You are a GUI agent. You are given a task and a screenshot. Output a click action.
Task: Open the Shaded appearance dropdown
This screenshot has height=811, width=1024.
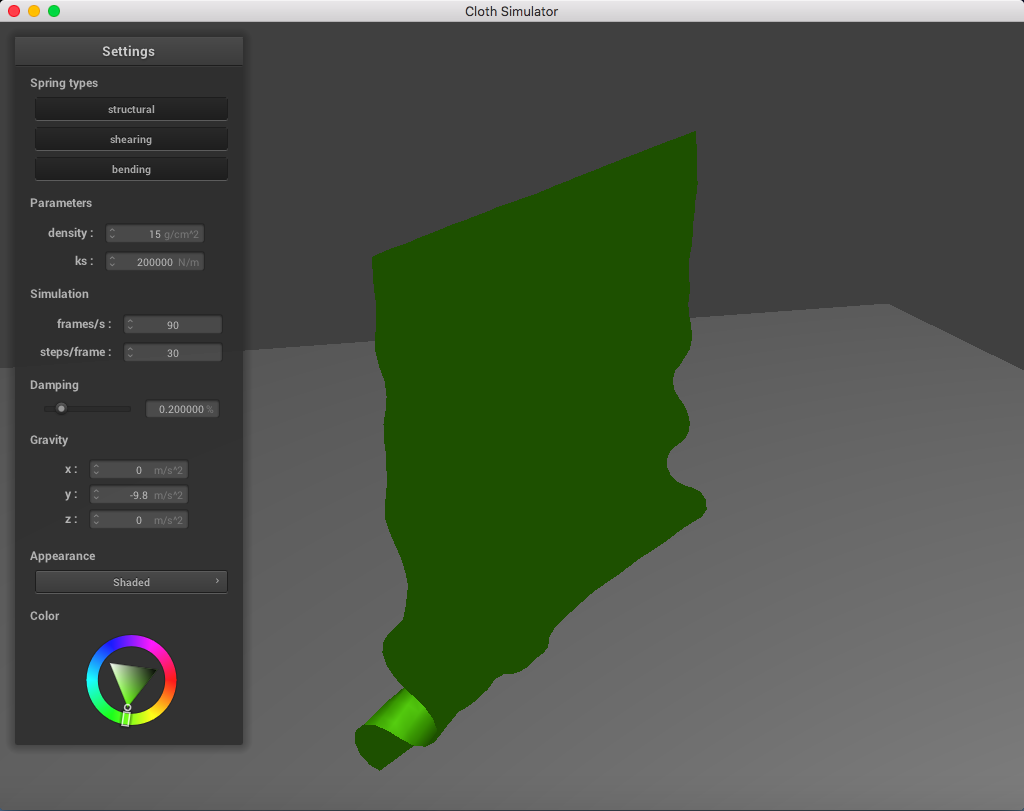131,582
